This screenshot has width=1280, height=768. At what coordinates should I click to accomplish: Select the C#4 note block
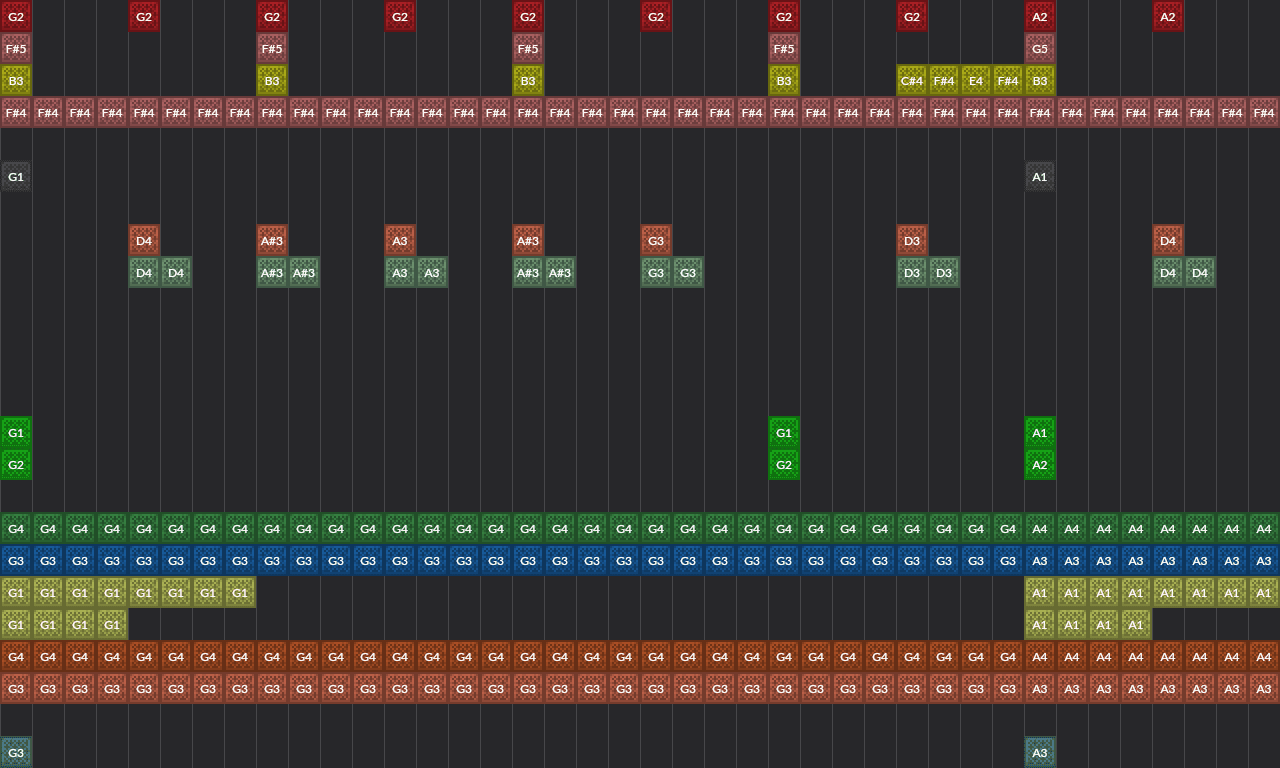(912, 80)
